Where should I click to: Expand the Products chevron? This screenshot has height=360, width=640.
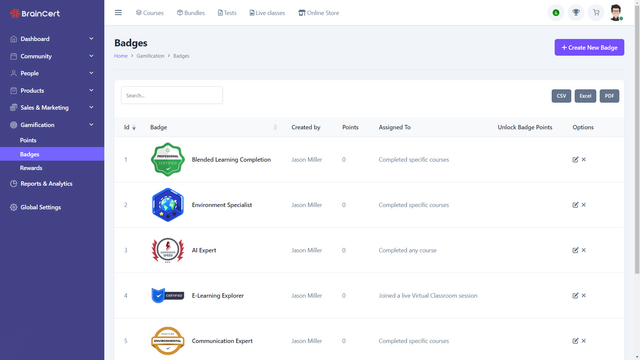tap(91, 90)
